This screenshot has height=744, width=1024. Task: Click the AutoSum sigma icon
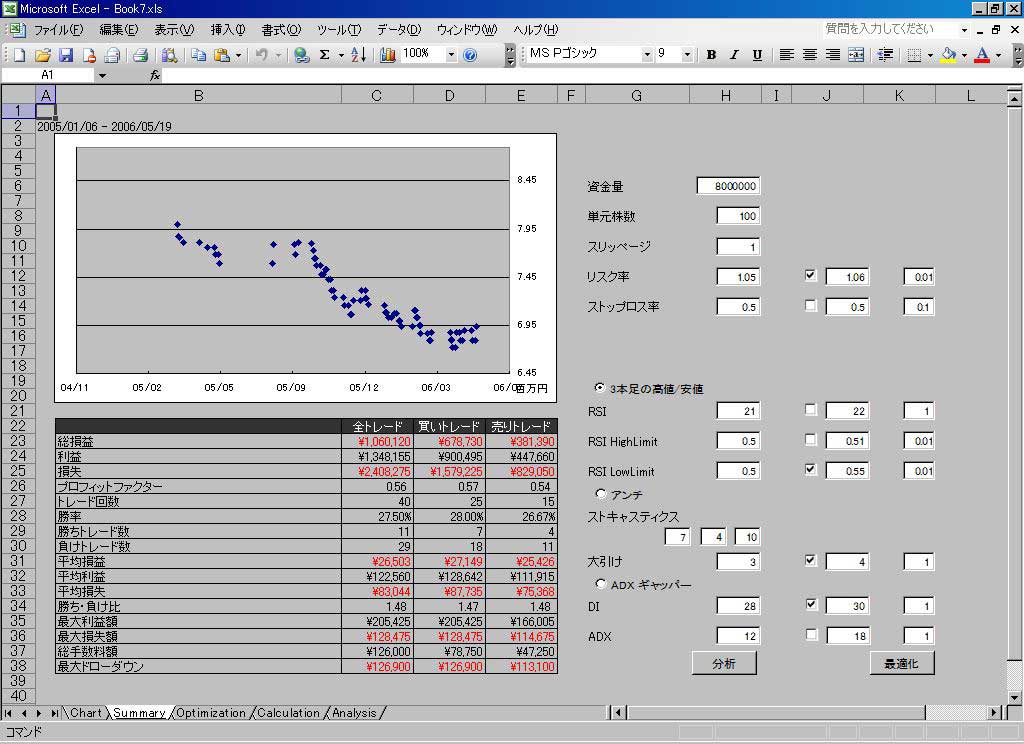(324, 55)
